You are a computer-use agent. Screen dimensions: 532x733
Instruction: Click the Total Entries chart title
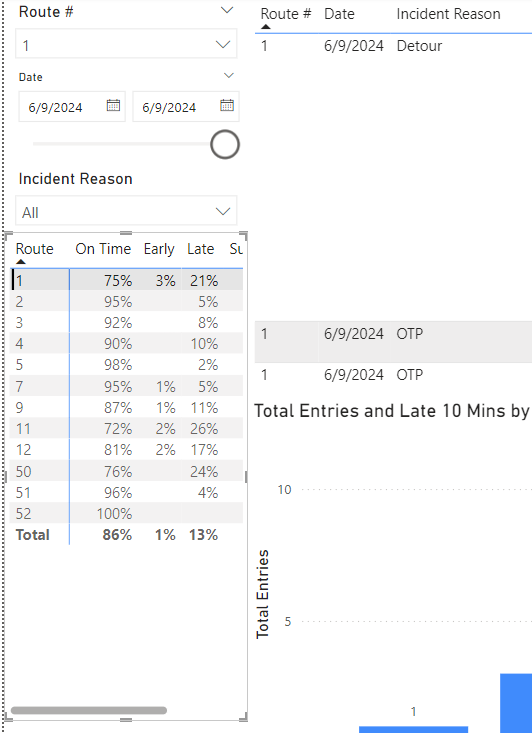pos(393,411)
